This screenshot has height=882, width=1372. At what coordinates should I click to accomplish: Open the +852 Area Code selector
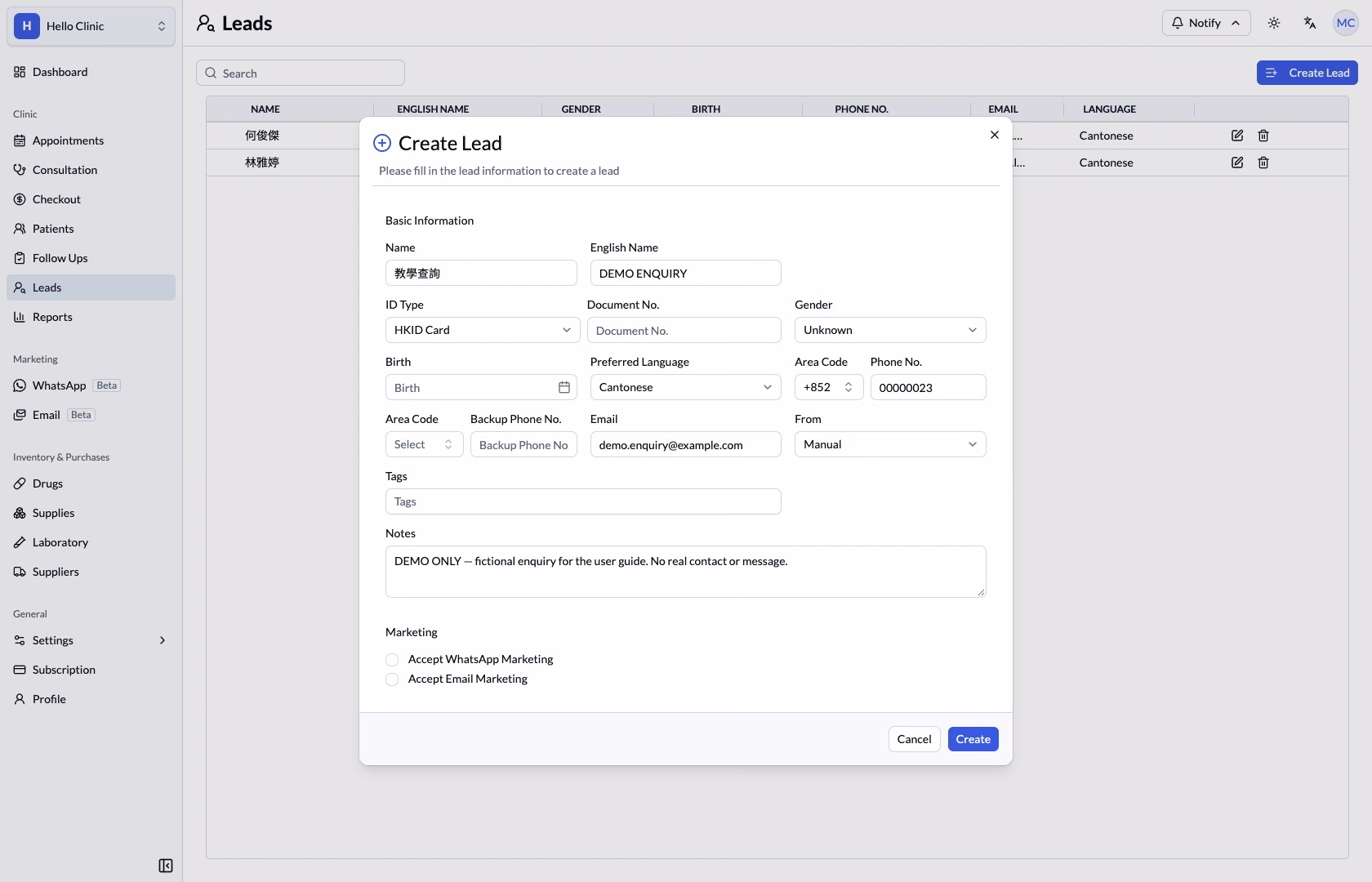click(x=829, y=387)
